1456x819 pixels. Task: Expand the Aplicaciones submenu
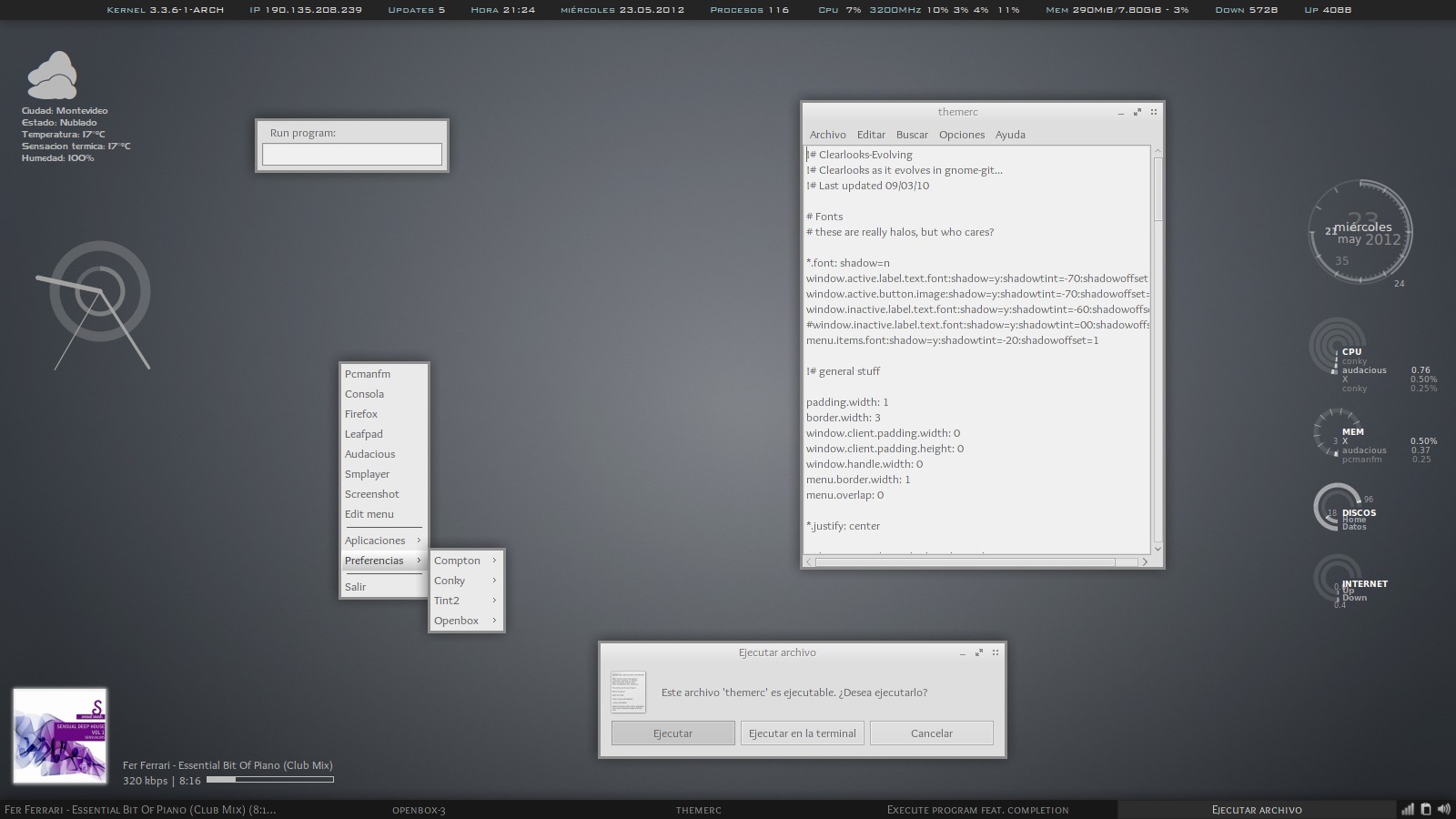pos(384,541)
